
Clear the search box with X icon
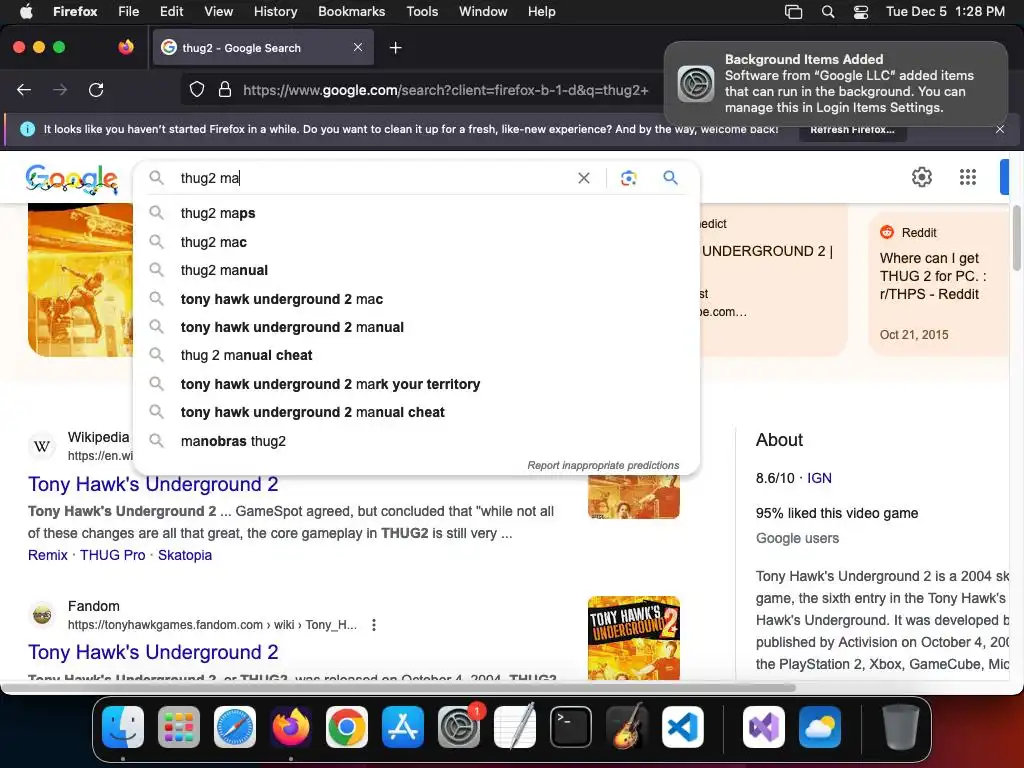584,178
